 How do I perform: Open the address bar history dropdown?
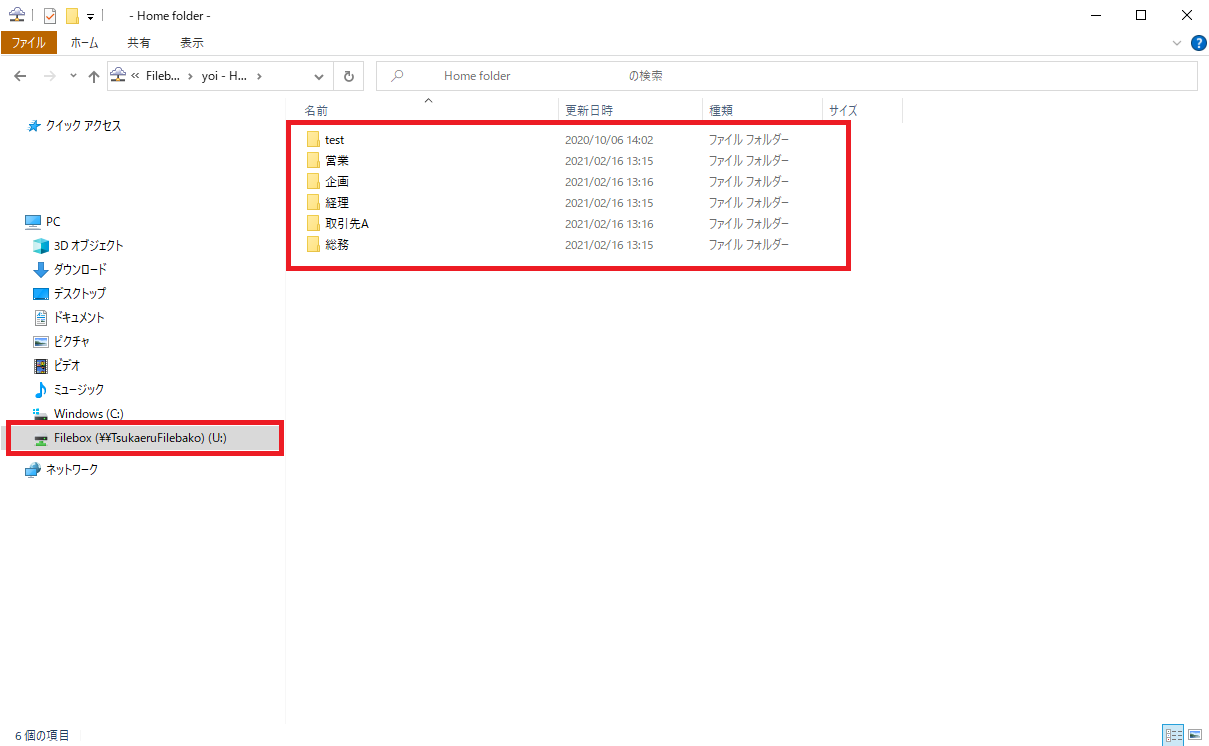[319, 76]
